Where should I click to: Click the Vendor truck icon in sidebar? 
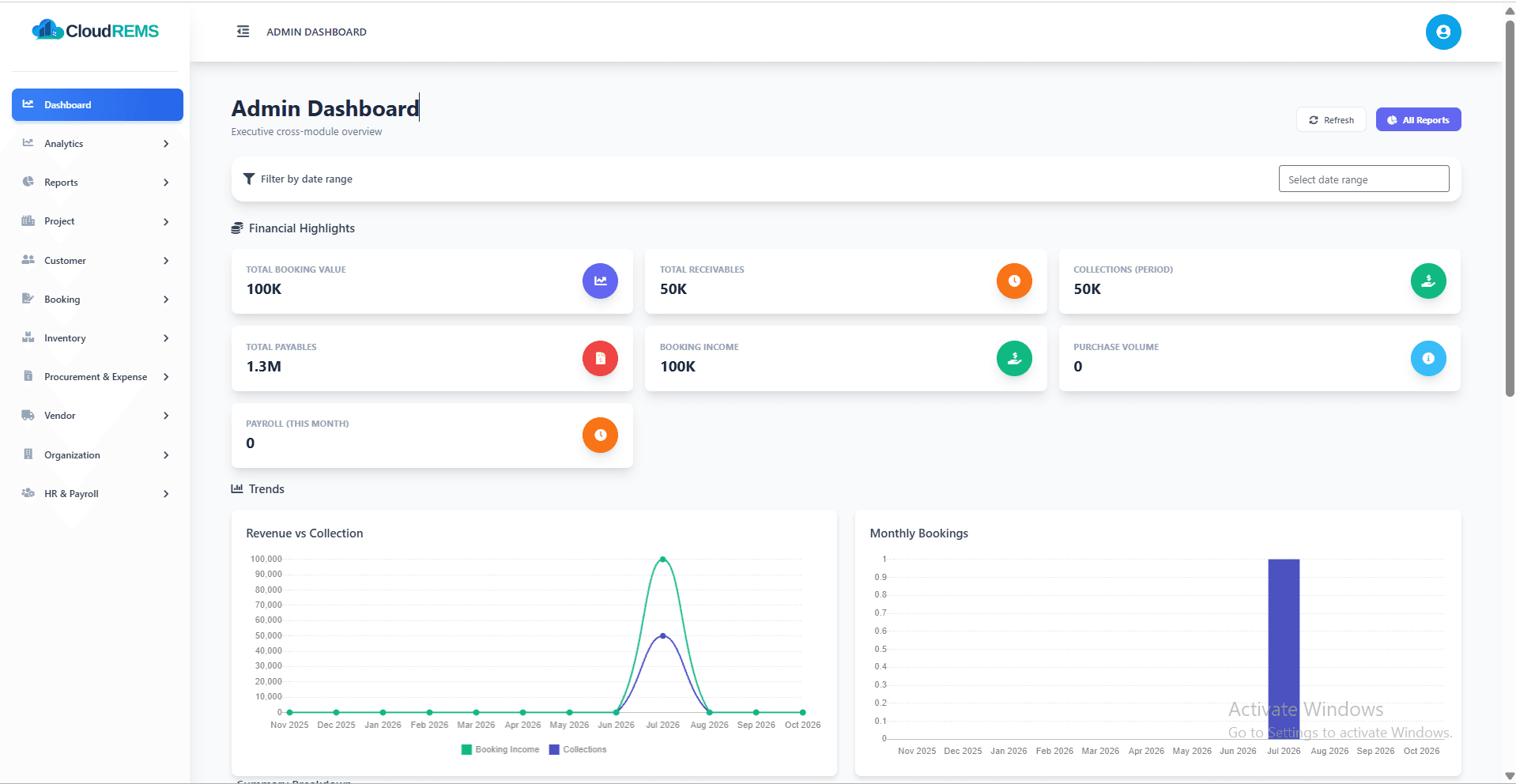pyautogui.click(x=28, y=415)
